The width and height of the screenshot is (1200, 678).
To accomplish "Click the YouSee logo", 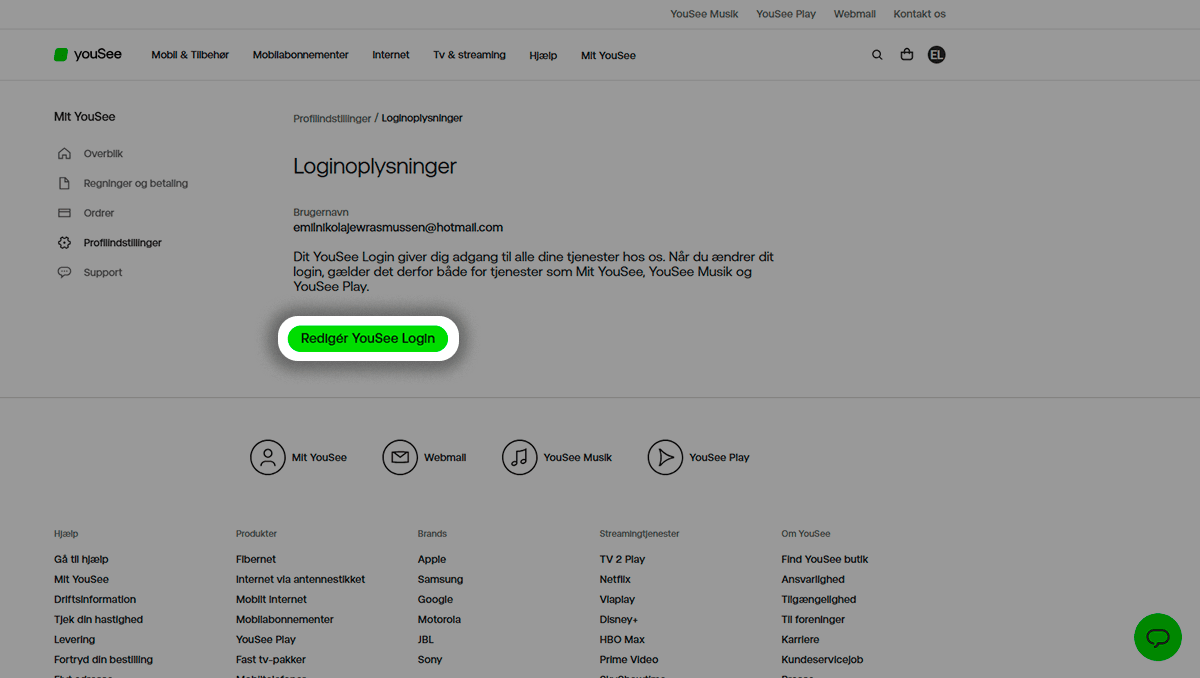I will click(x=88, y=55).
